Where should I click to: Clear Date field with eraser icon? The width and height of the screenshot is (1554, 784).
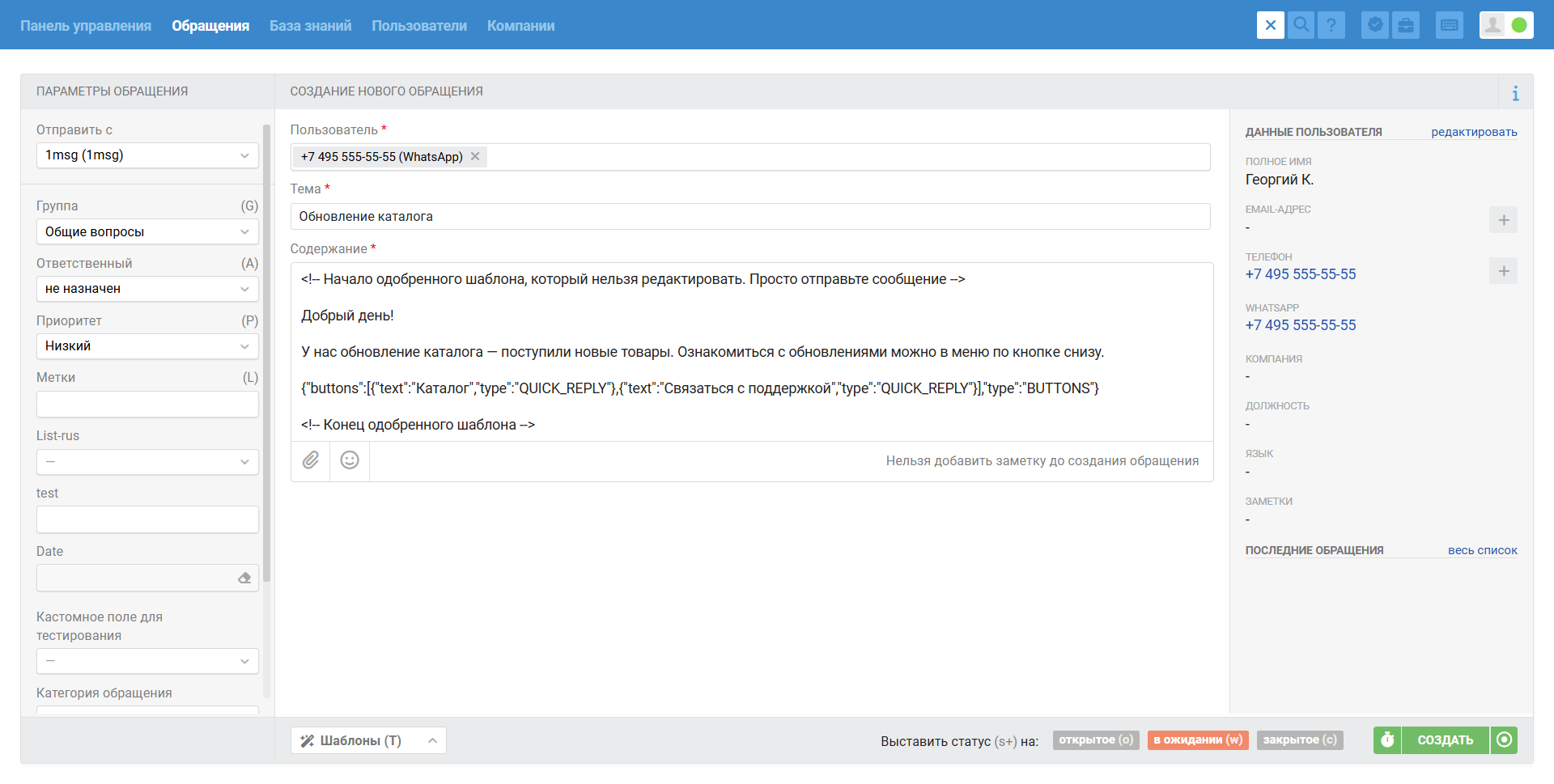244,578
